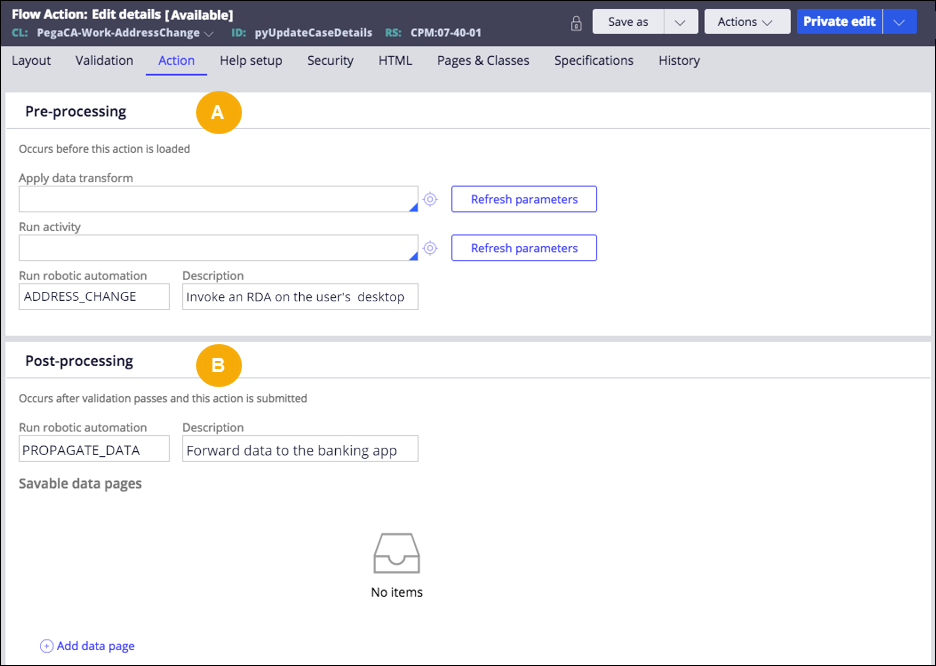Expand the Save as dropdown arrow
The width and height of the screenshot is (936, 666).
click(680, 22)
